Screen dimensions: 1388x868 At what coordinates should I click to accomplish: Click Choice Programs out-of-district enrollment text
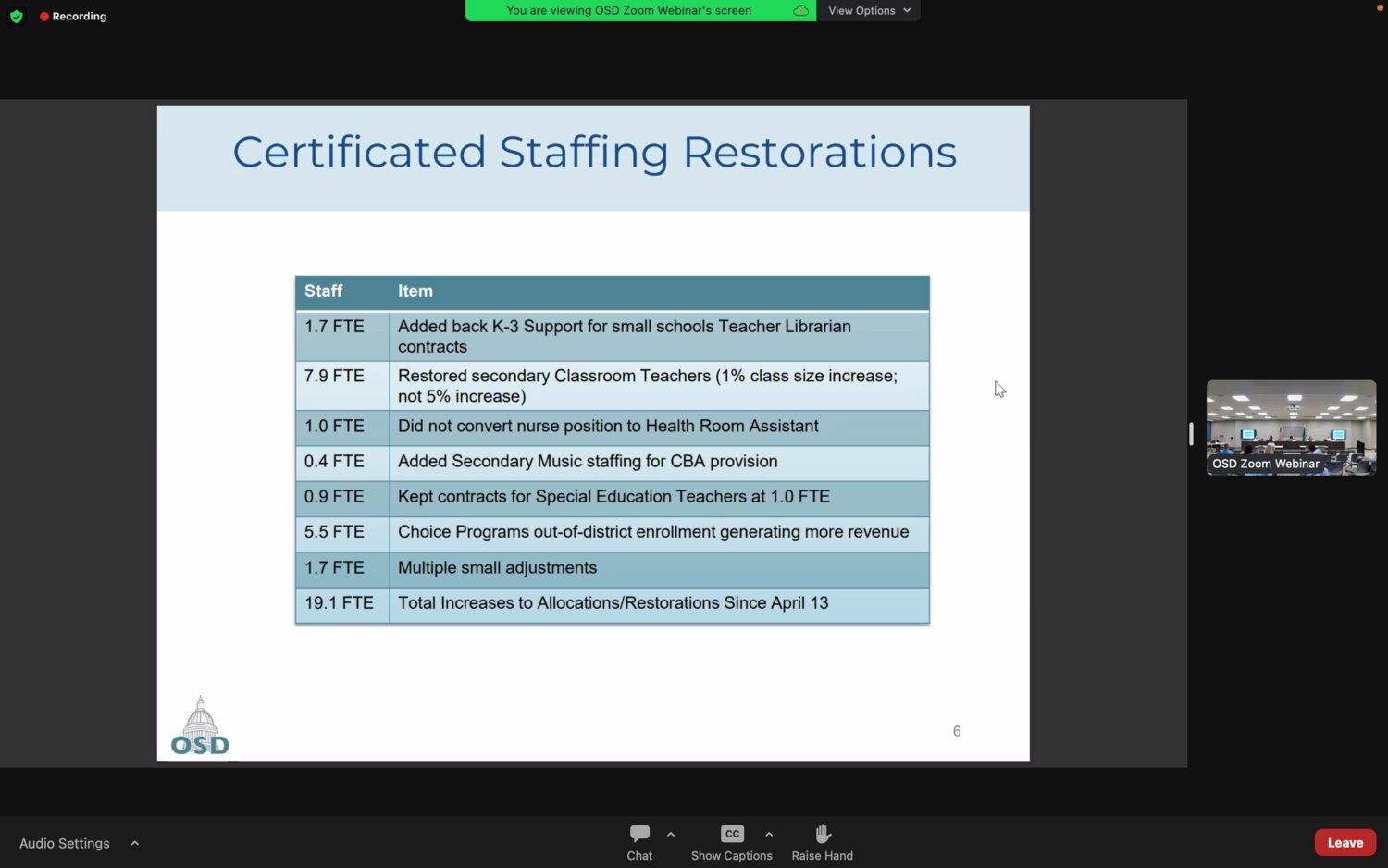[653, 532]
